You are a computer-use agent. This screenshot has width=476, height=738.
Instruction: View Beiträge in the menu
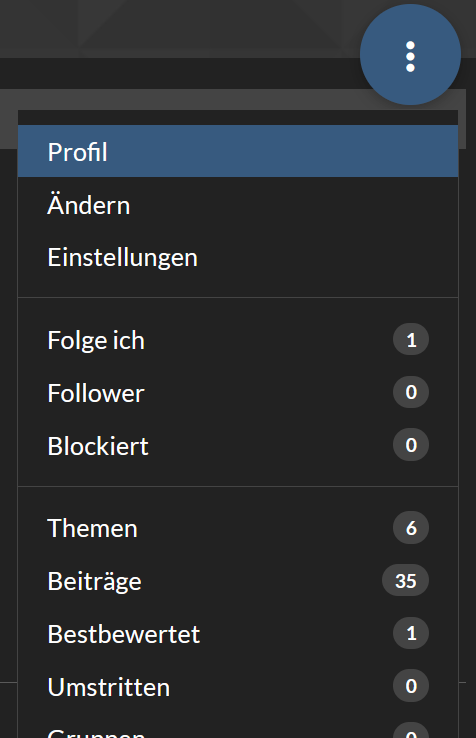click(238, 580)
